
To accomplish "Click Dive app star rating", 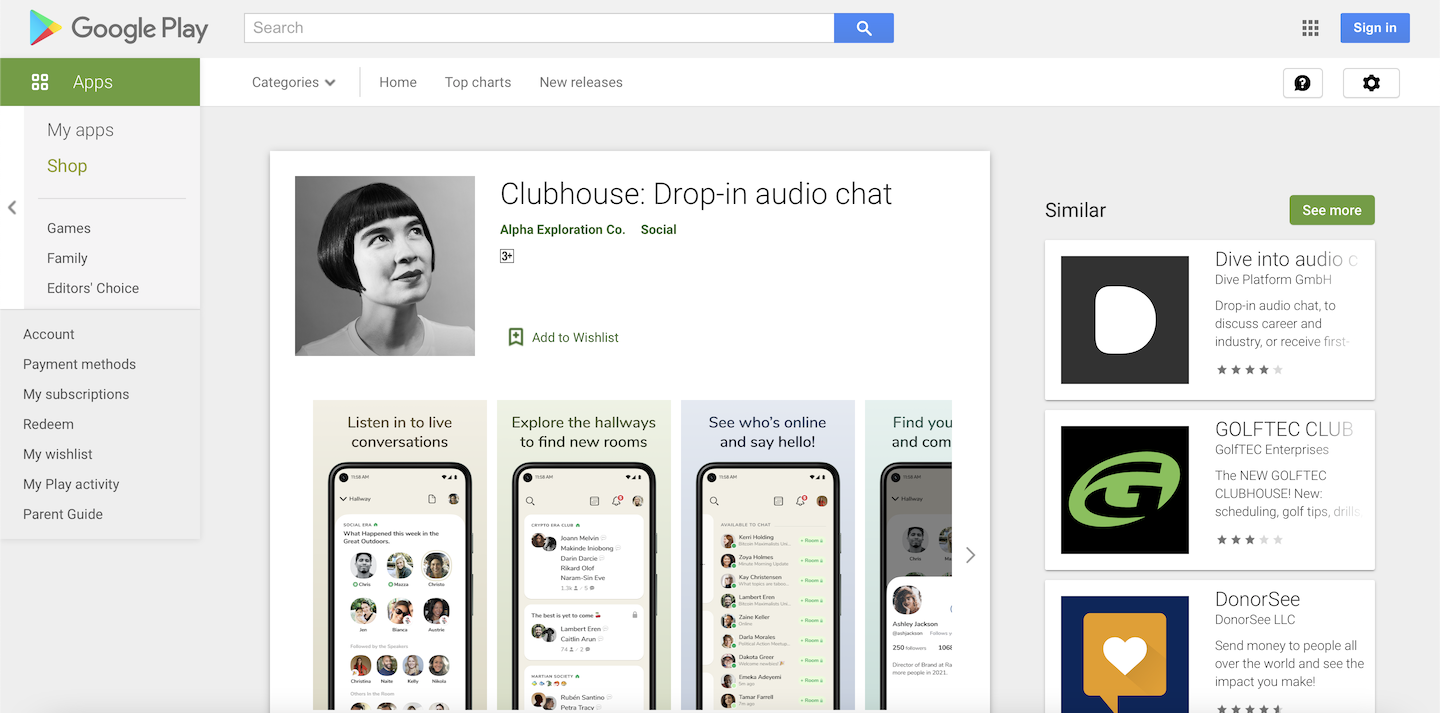I will coord(1249,370).
